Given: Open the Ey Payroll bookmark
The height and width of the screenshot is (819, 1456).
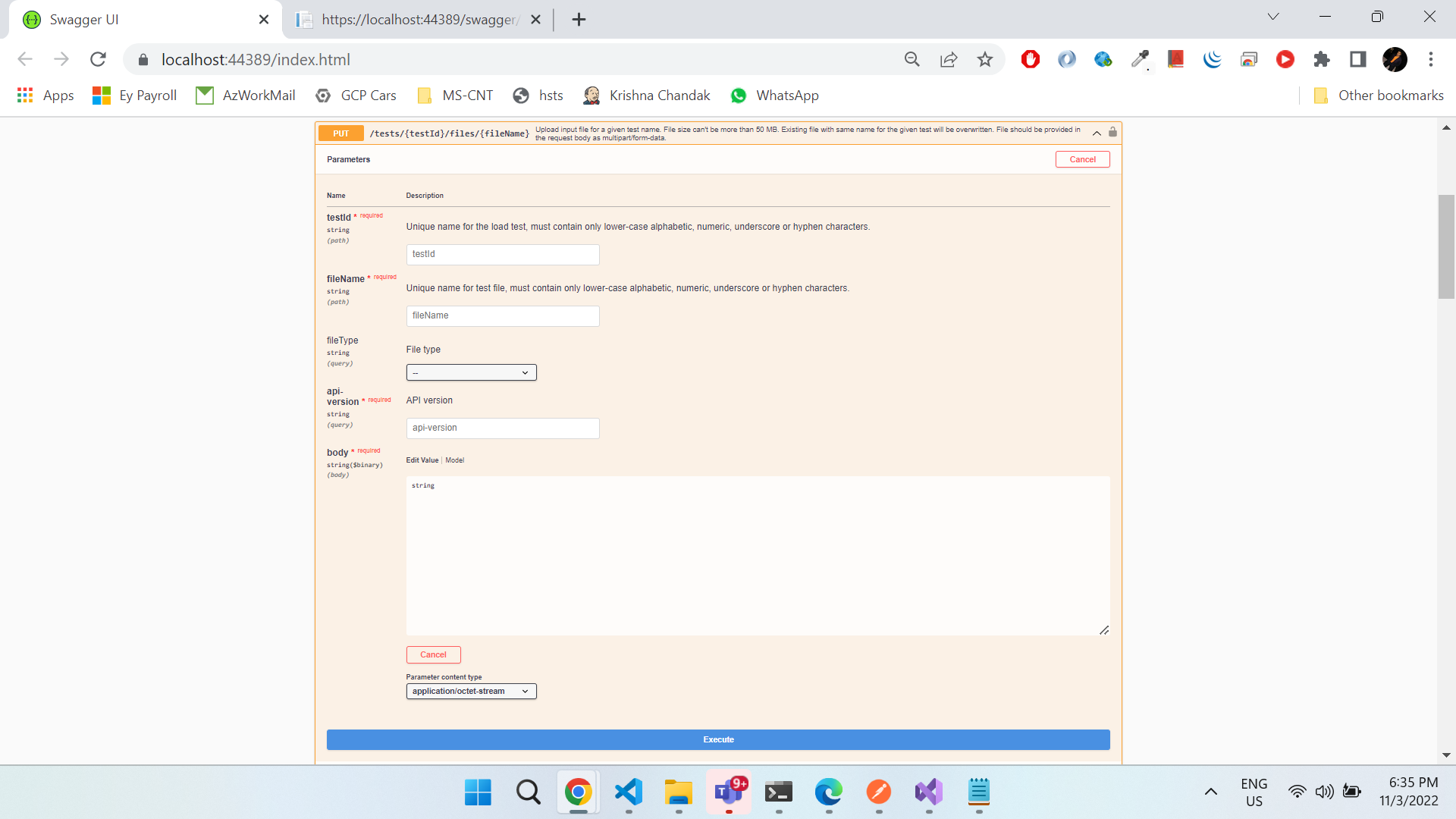Looking at the screenshot, I should click(x=134, y=96).
